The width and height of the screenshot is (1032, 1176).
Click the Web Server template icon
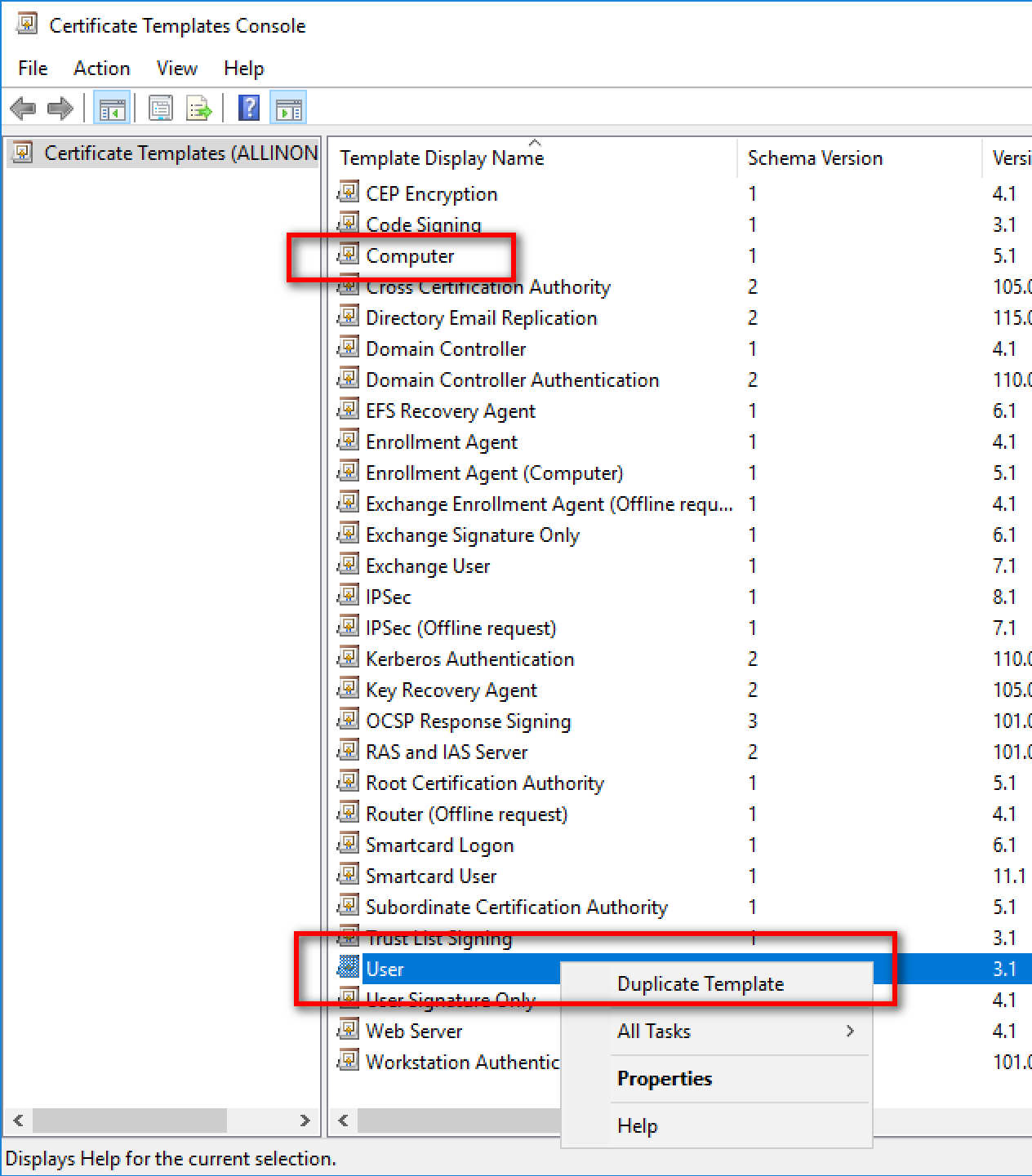click(349, 1030)
